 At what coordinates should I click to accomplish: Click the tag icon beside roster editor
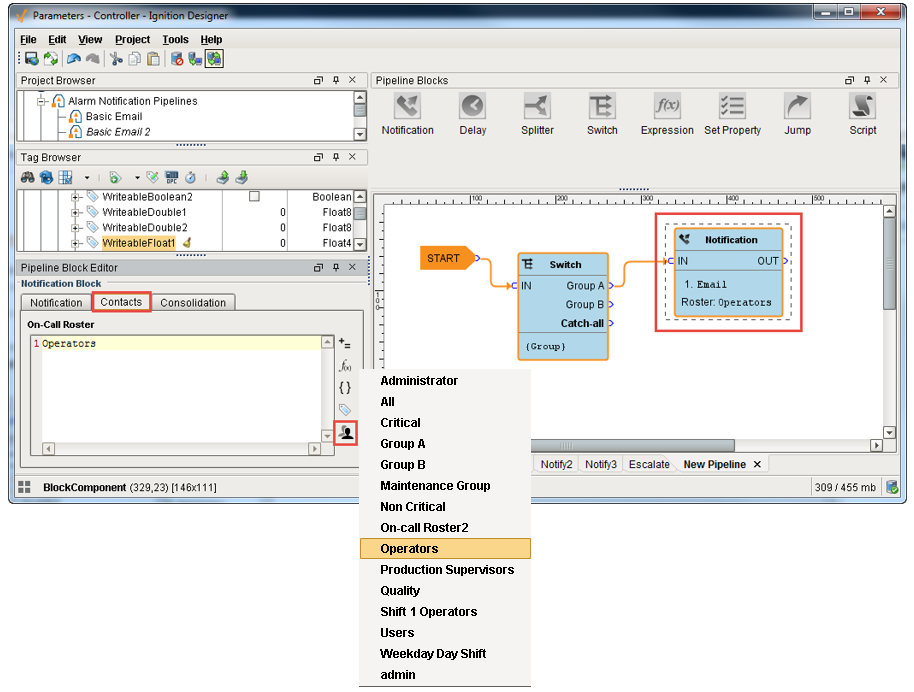(345, 410)
